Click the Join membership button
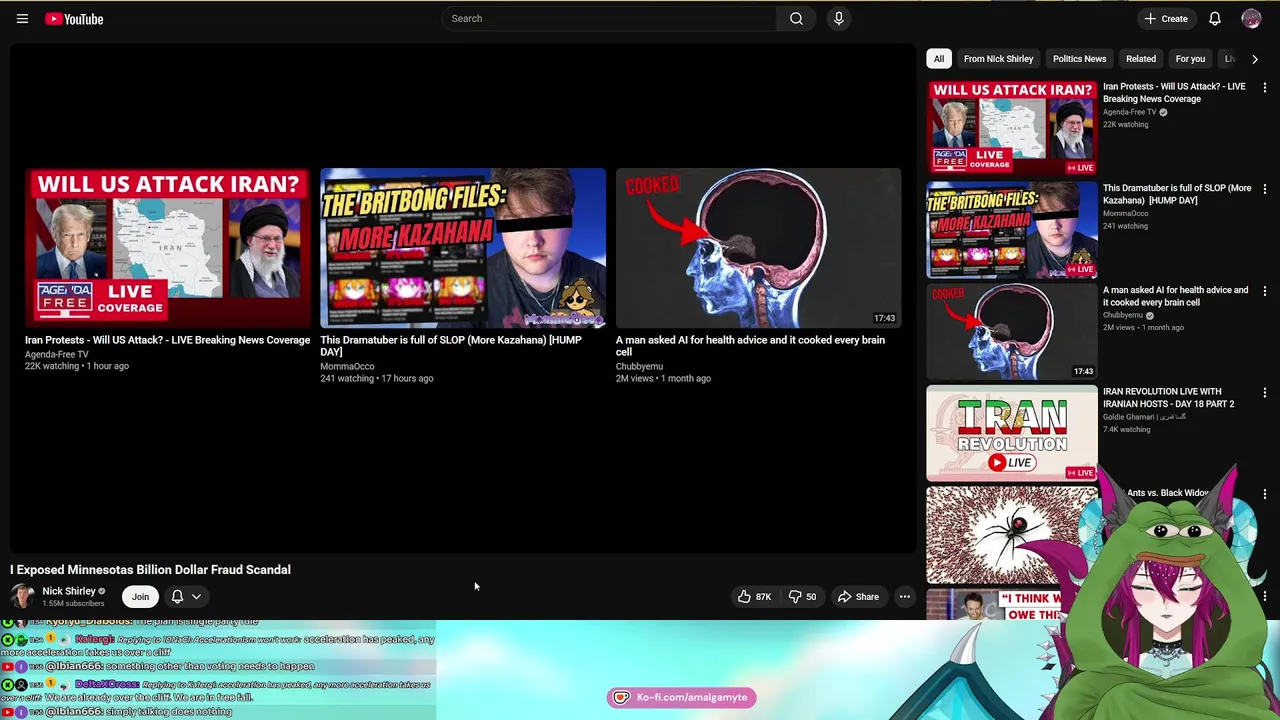1280x720 pixels. (140, 597)
